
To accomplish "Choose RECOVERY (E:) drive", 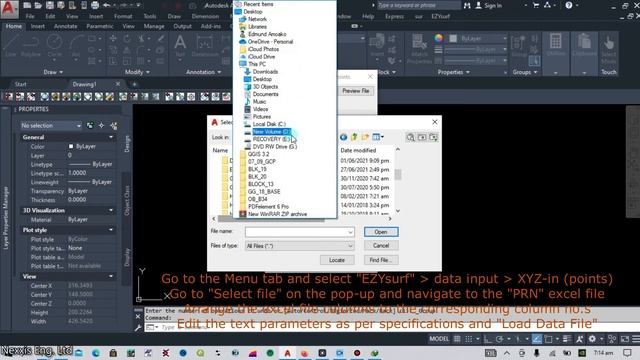I will tap(271, 139).
